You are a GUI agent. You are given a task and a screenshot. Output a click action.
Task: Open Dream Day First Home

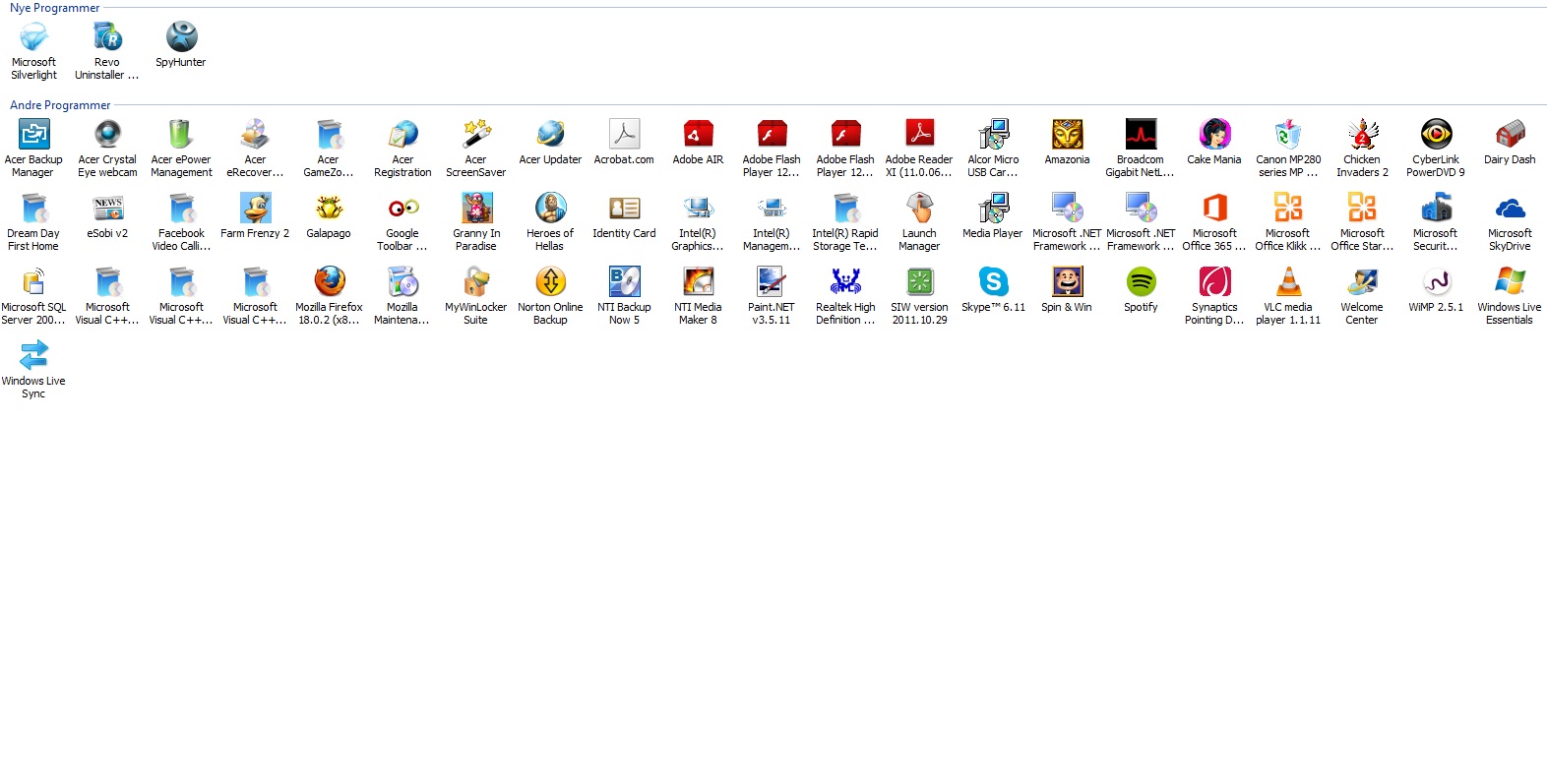click(33, 208)
